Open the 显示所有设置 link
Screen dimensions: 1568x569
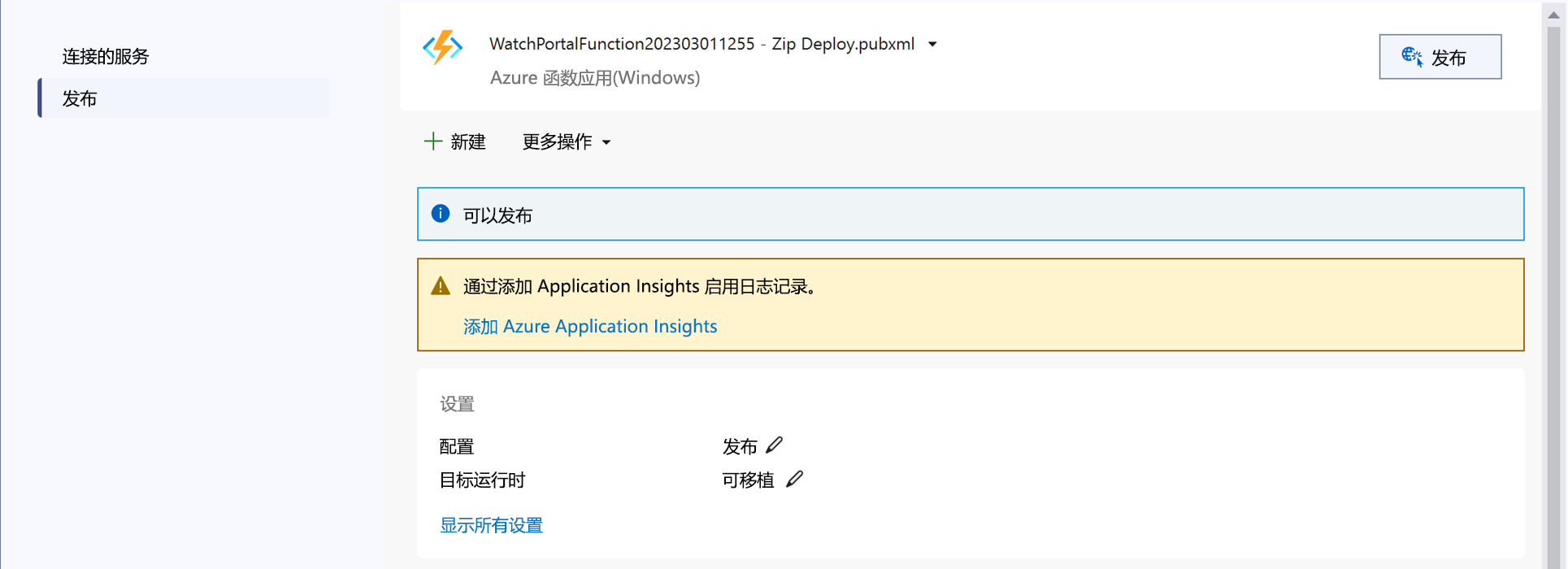tap(491, 526)
